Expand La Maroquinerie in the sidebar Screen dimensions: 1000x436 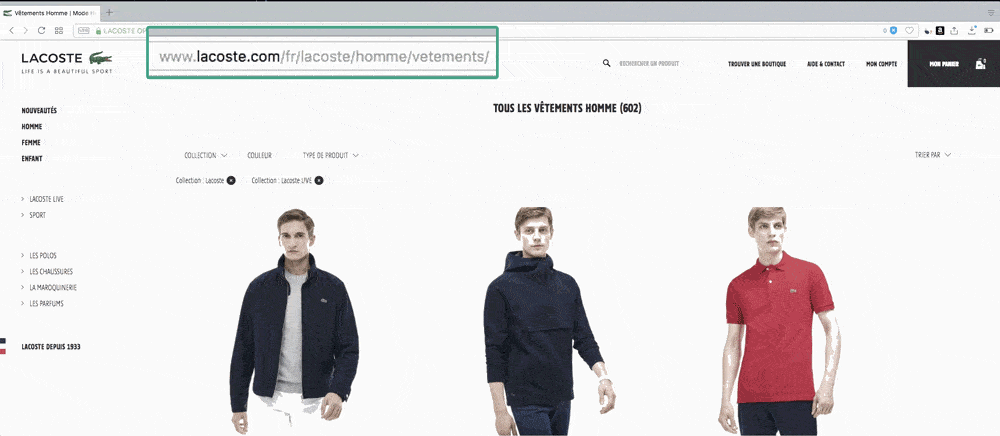pyautogui.click(x=49, y=287)
